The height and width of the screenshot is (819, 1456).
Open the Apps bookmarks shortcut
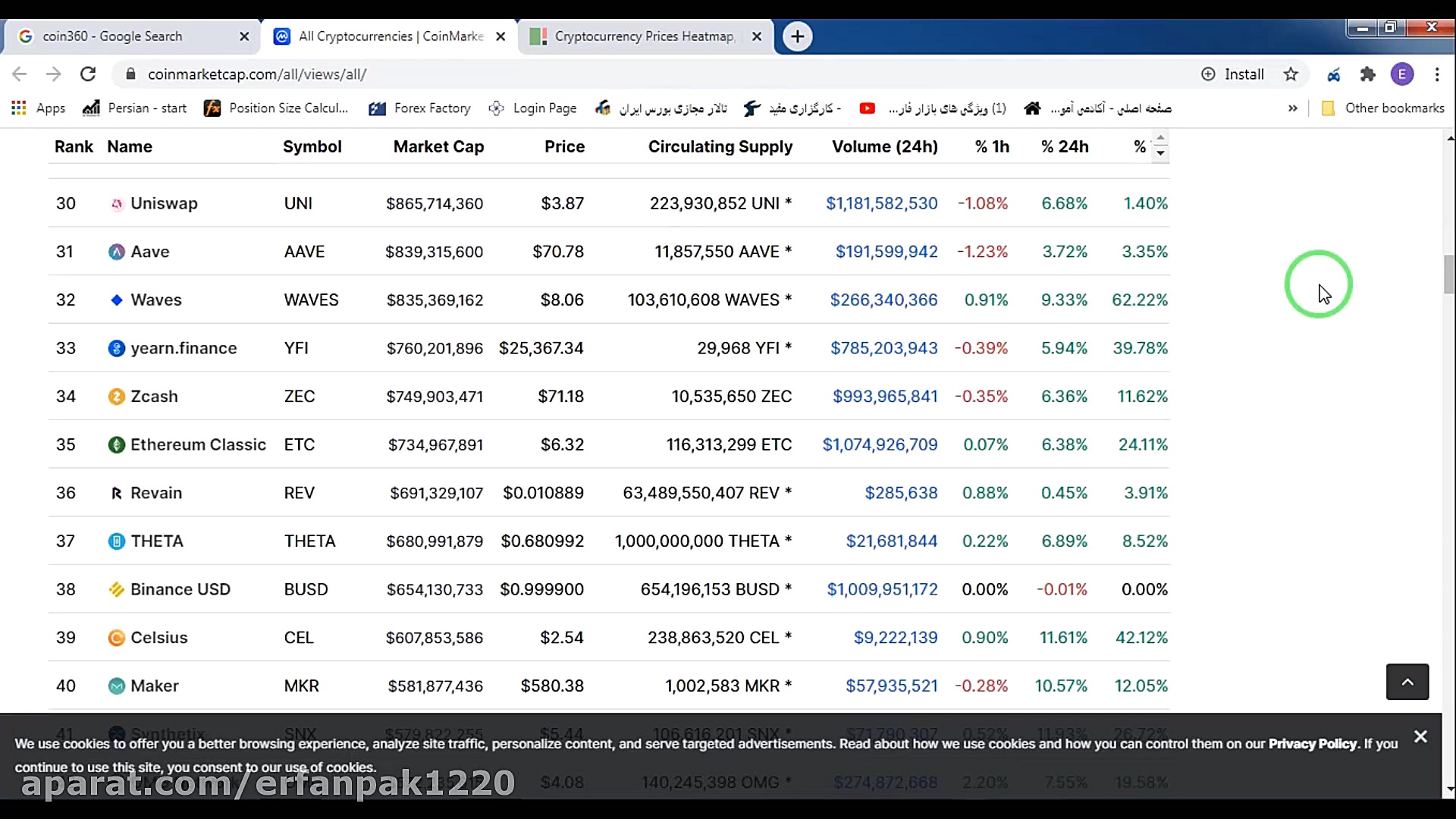(38, 108)
